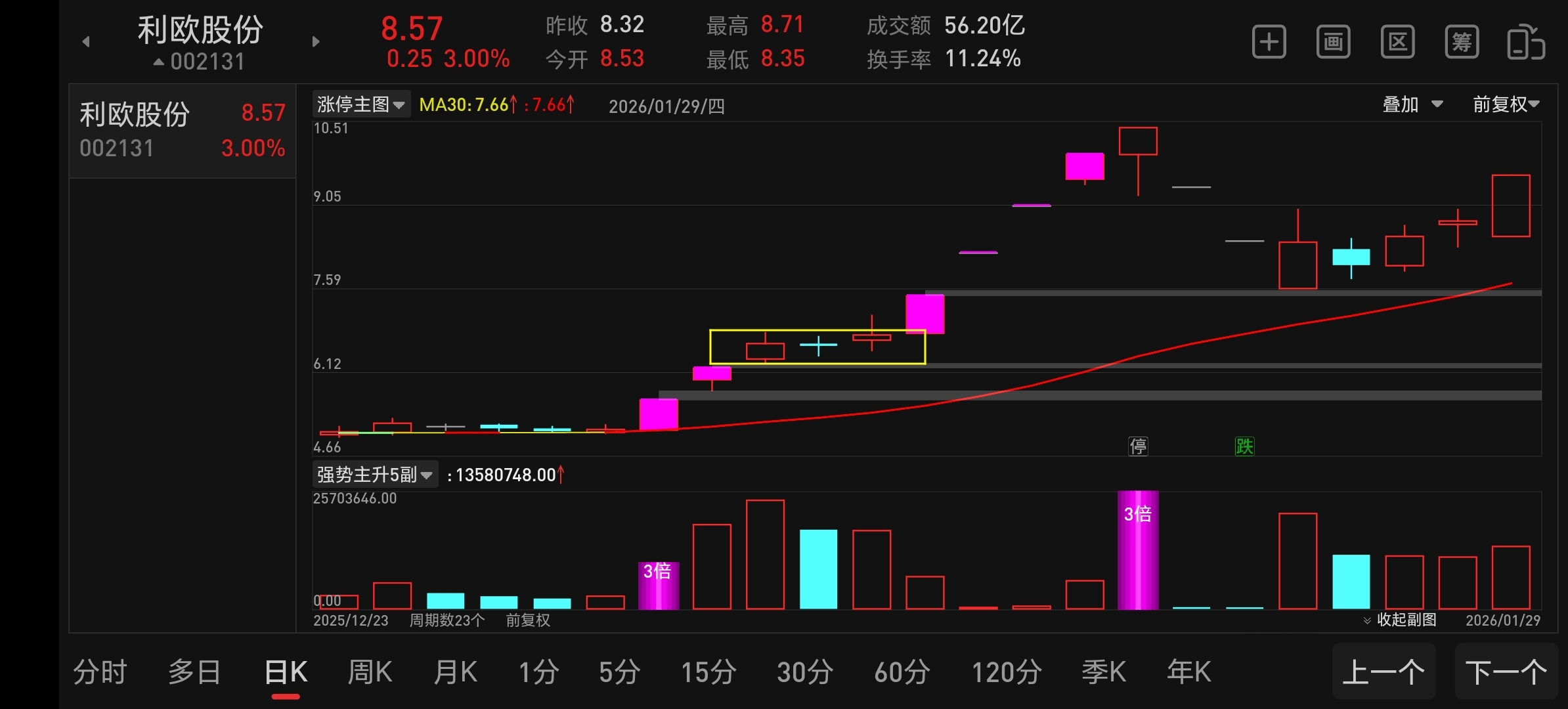Screen dimensions: 1568x709
Task: Open the 画 drawing tool icon
Action: [x=1333, y=43]
